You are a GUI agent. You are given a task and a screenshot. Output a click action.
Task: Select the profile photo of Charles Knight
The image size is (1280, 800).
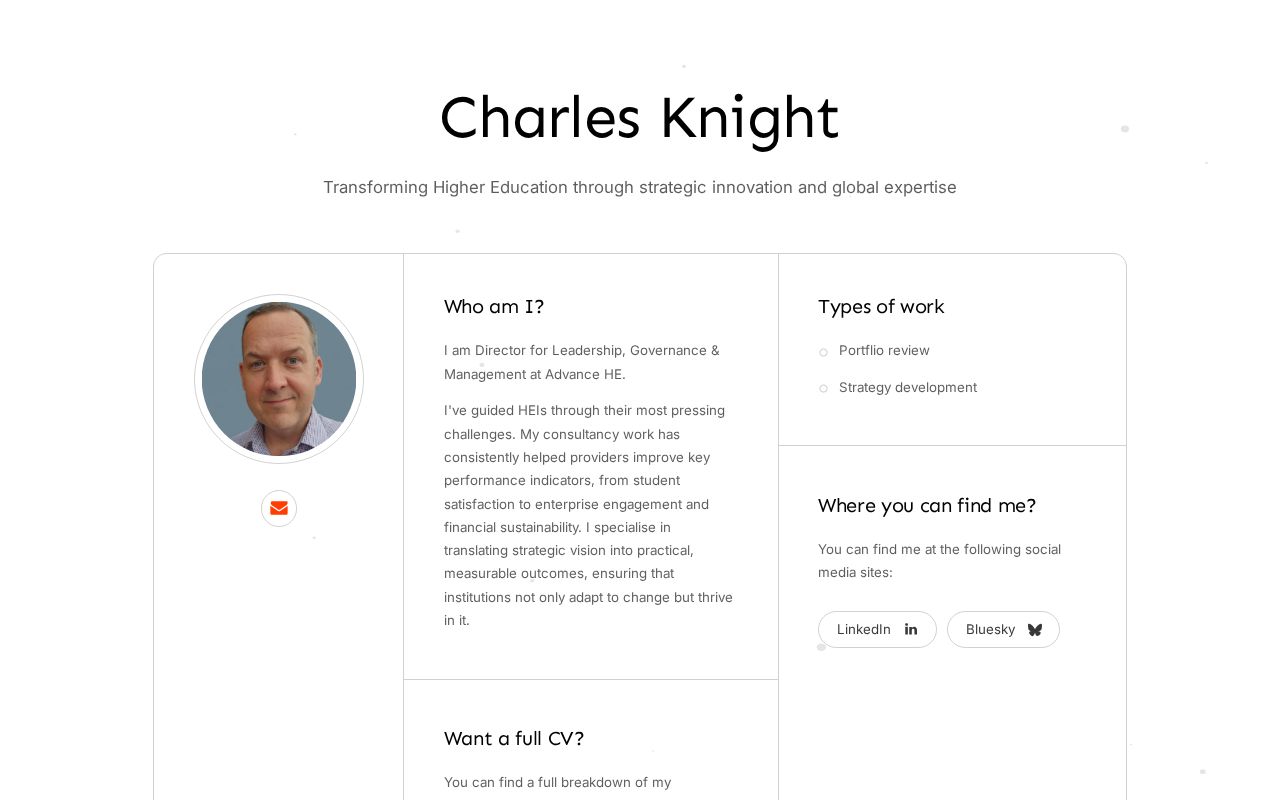click(279, 379)
